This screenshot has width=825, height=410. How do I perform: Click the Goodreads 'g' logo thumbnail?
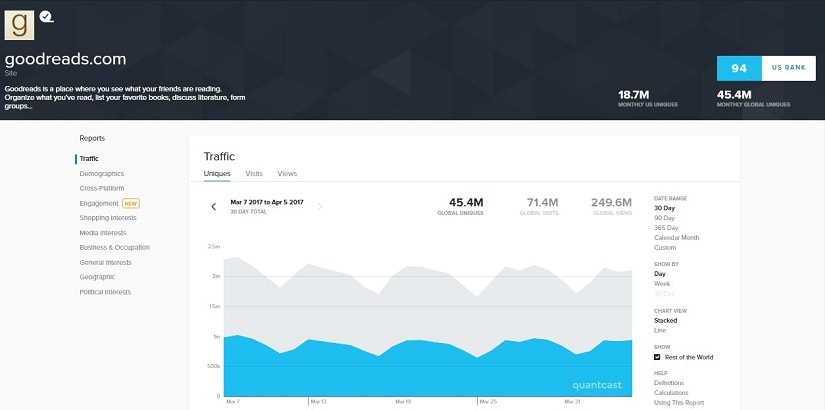point(19,25)
